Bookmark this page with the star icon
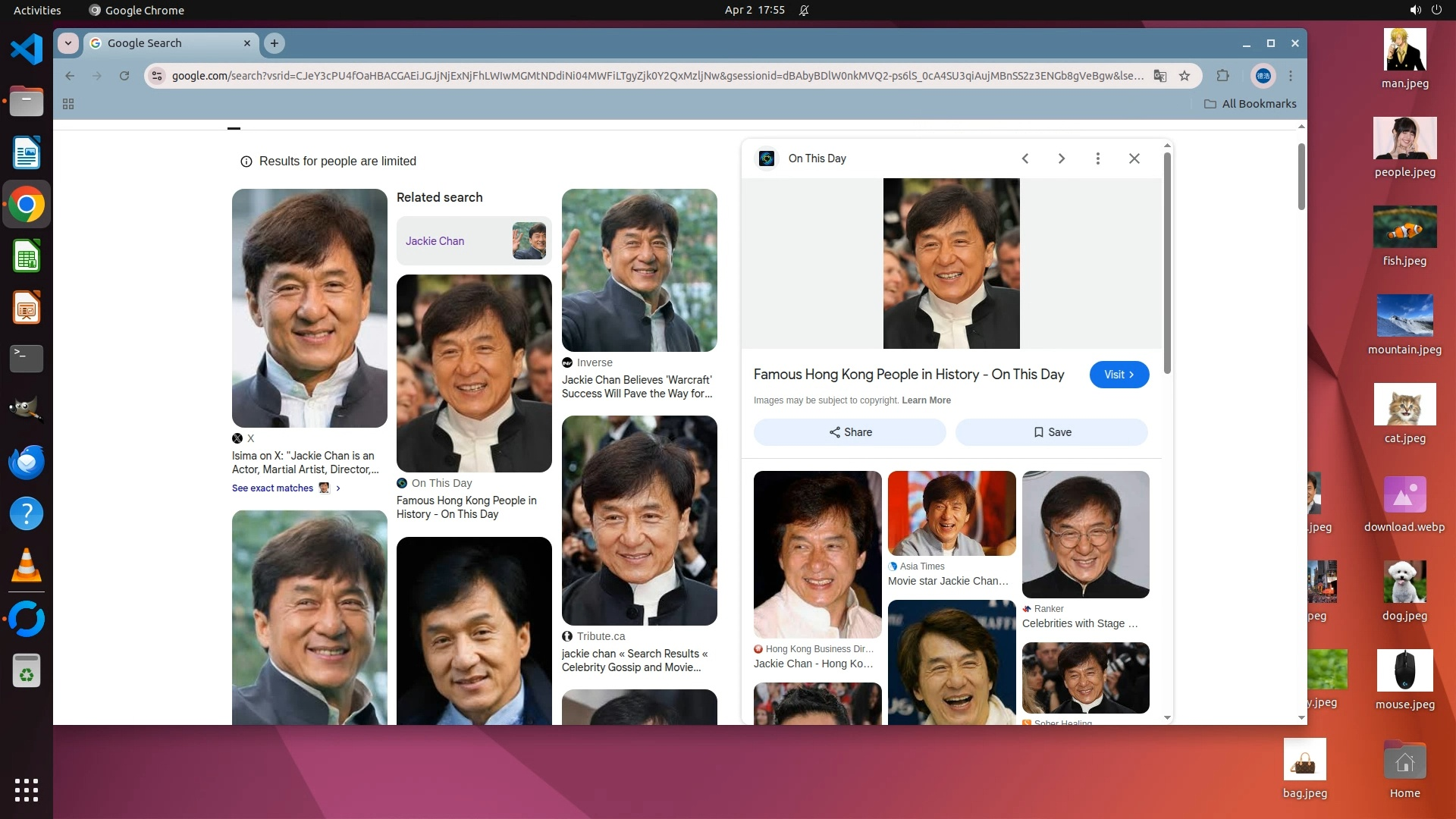This screenshot has width=1456, height=819. [1185, 76]
